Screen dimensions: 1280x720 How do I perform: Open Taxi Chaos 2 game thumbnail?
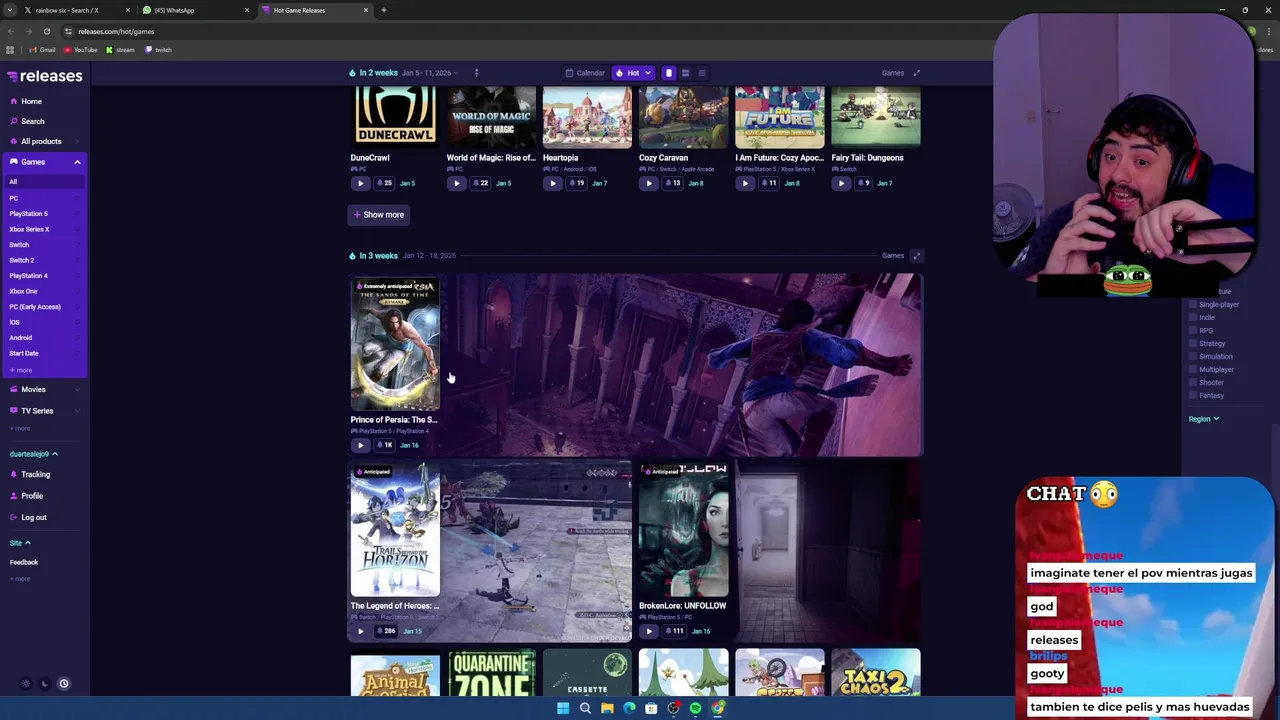(x=876, y=672)
